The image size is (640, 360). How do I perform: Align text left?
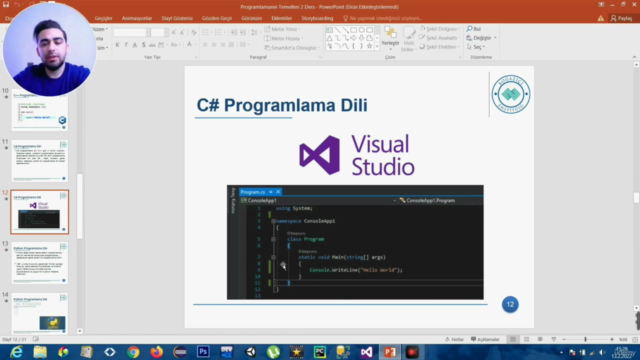(x=205, y=45)
